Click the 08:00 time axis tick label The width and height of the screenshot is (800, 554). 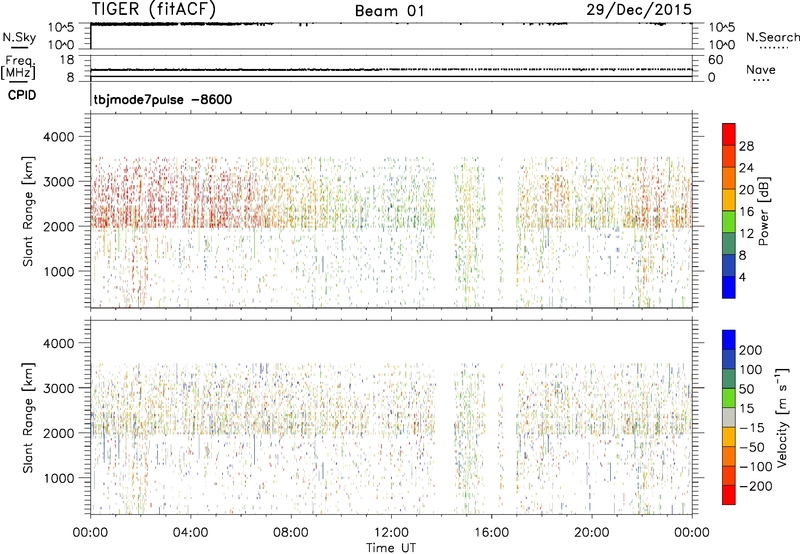click(x=291, y=533)
